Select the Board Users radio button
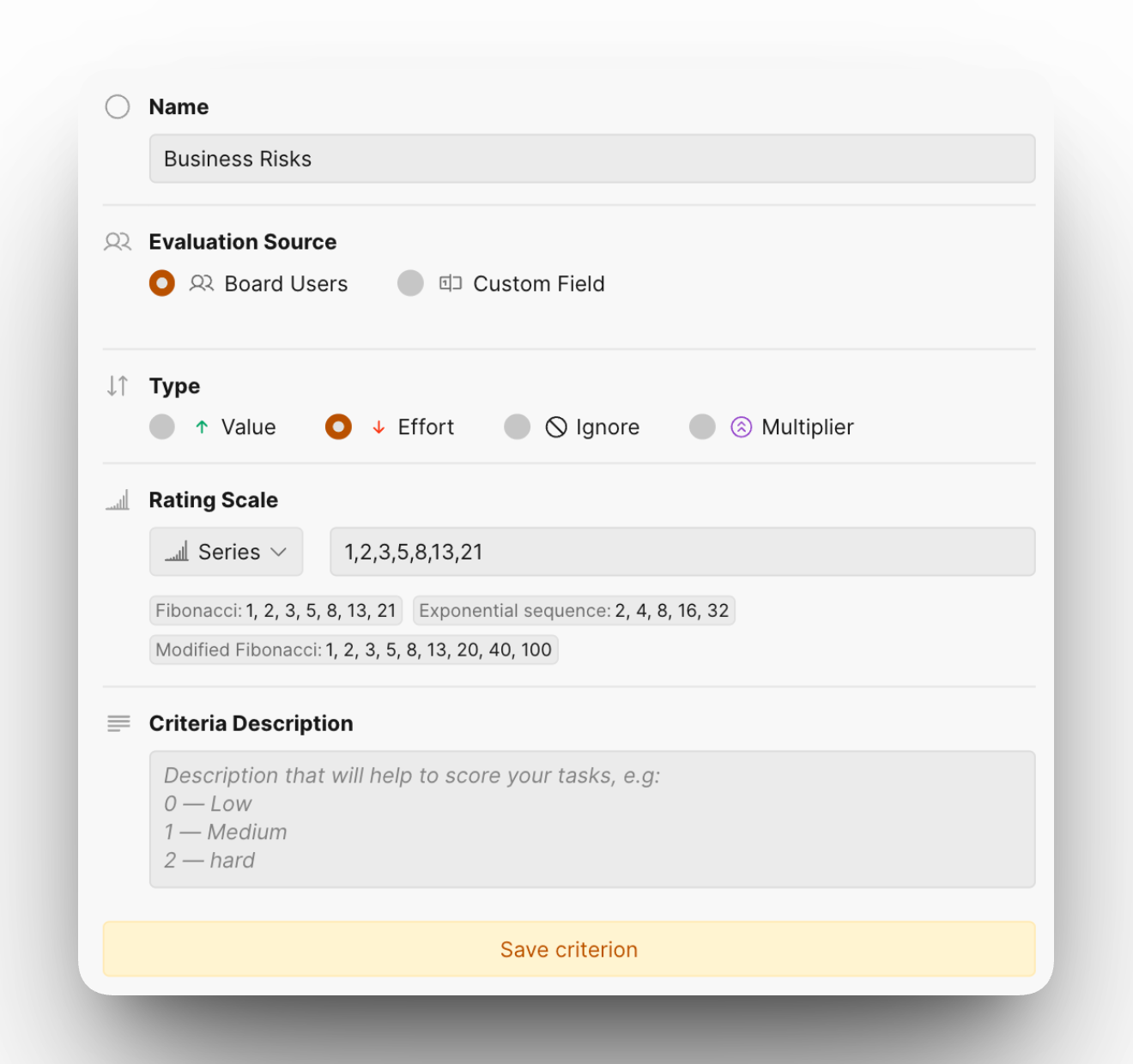 coord(162,283)
